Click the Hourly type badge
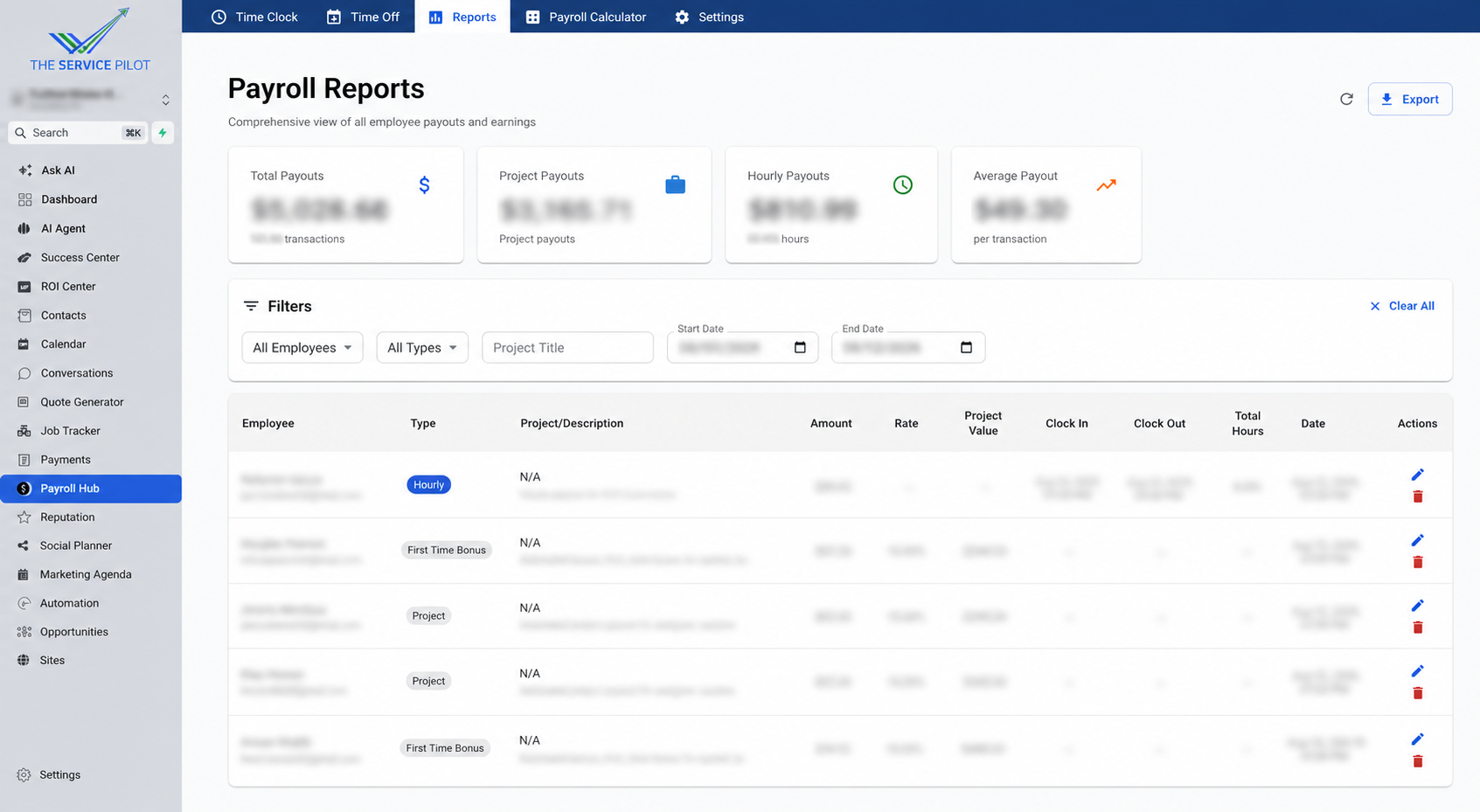Viewport: 1480px width, 812px height. (x=428, y=484)
